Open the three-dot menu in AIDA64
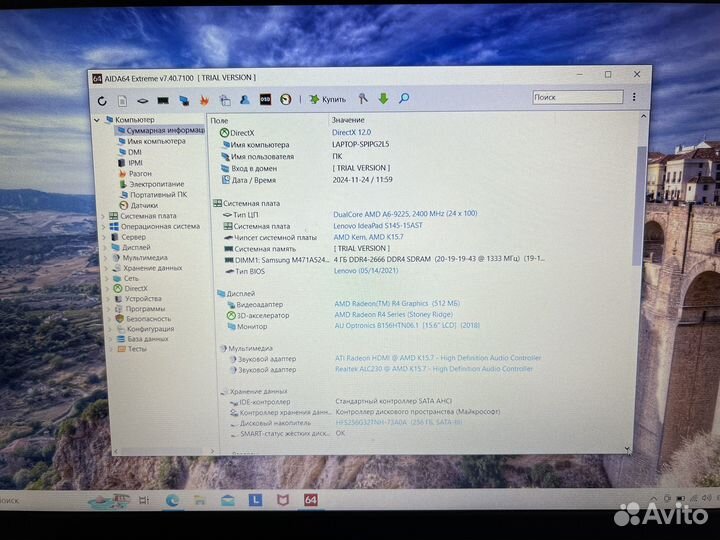The width and height of the screenshot is (720, 540). point(634,97)
